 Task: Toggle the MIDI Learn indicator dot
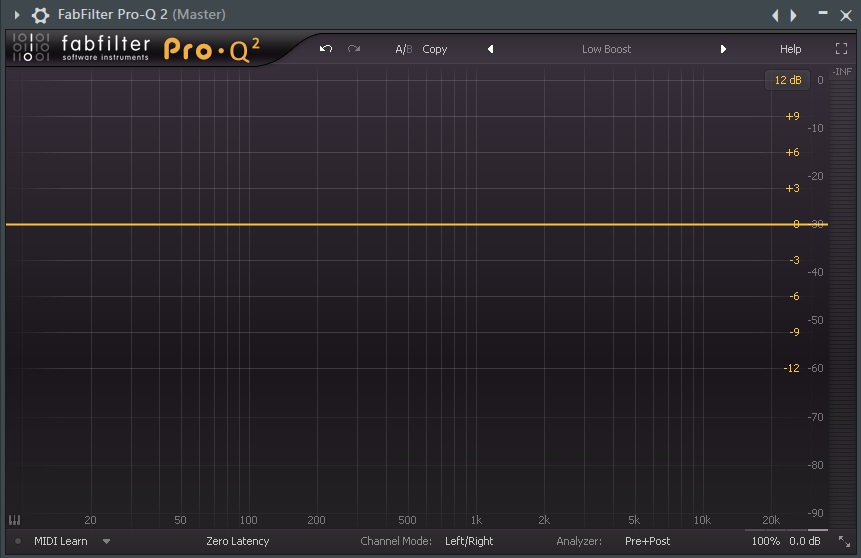click(18, 542)
